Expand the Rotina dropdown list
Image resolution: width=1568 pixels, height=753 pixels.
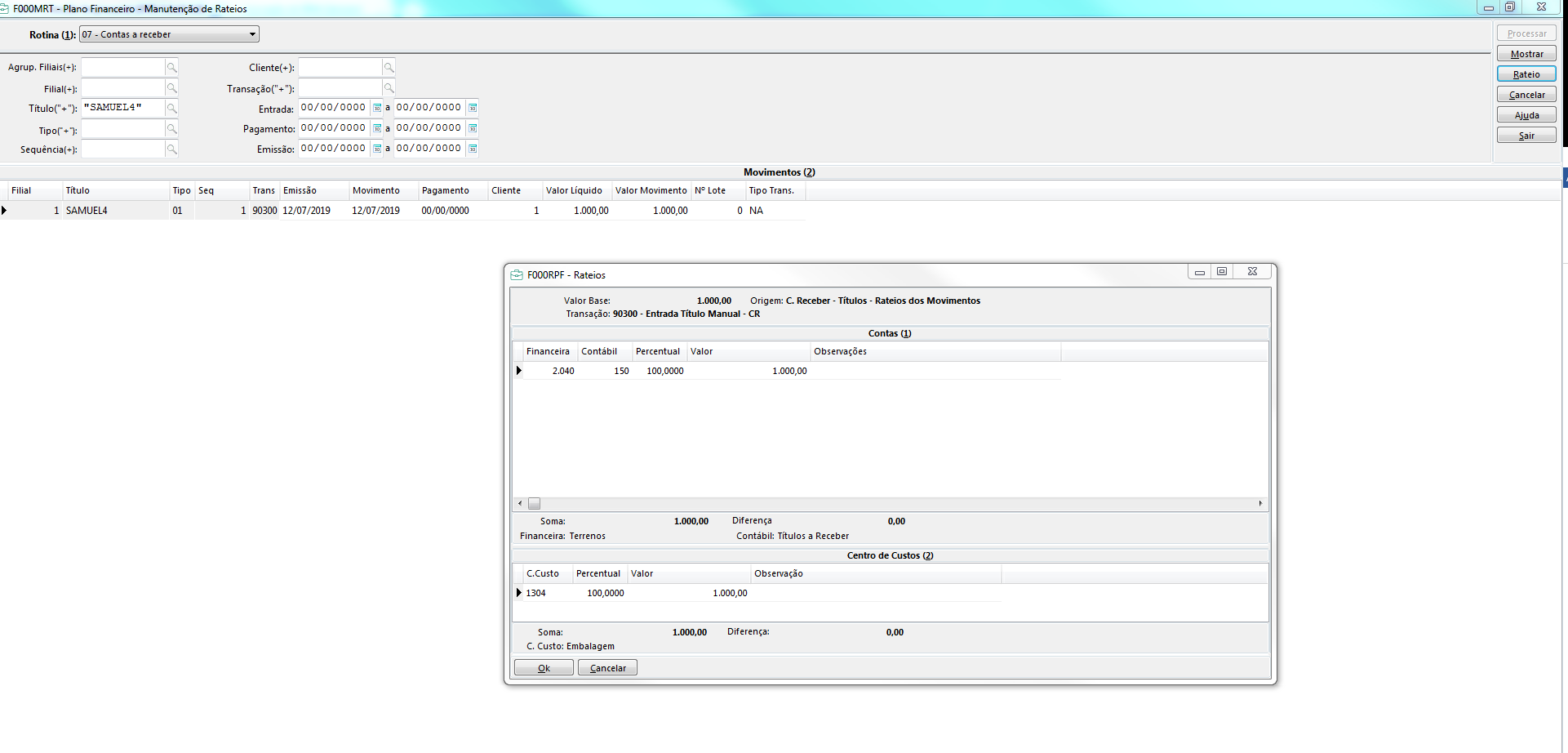pos(252,34)
